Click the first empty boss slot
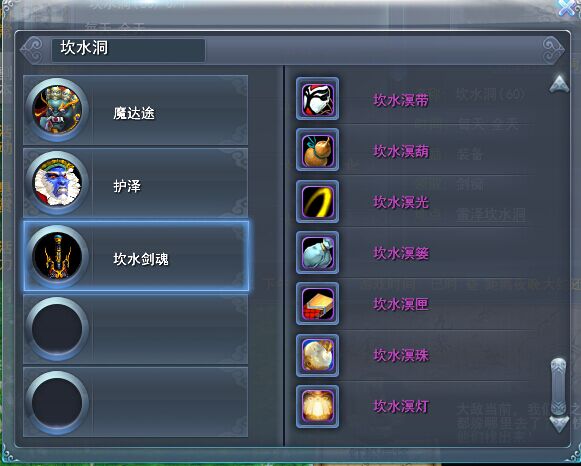 tap(136, 329)
